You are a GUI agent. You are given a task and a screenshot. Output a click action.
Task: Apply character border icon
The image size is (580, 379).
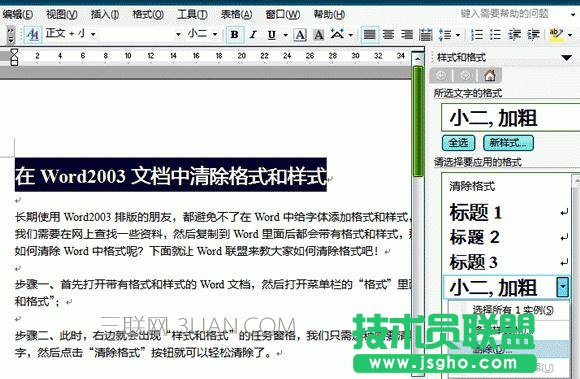tap(300, 35)
